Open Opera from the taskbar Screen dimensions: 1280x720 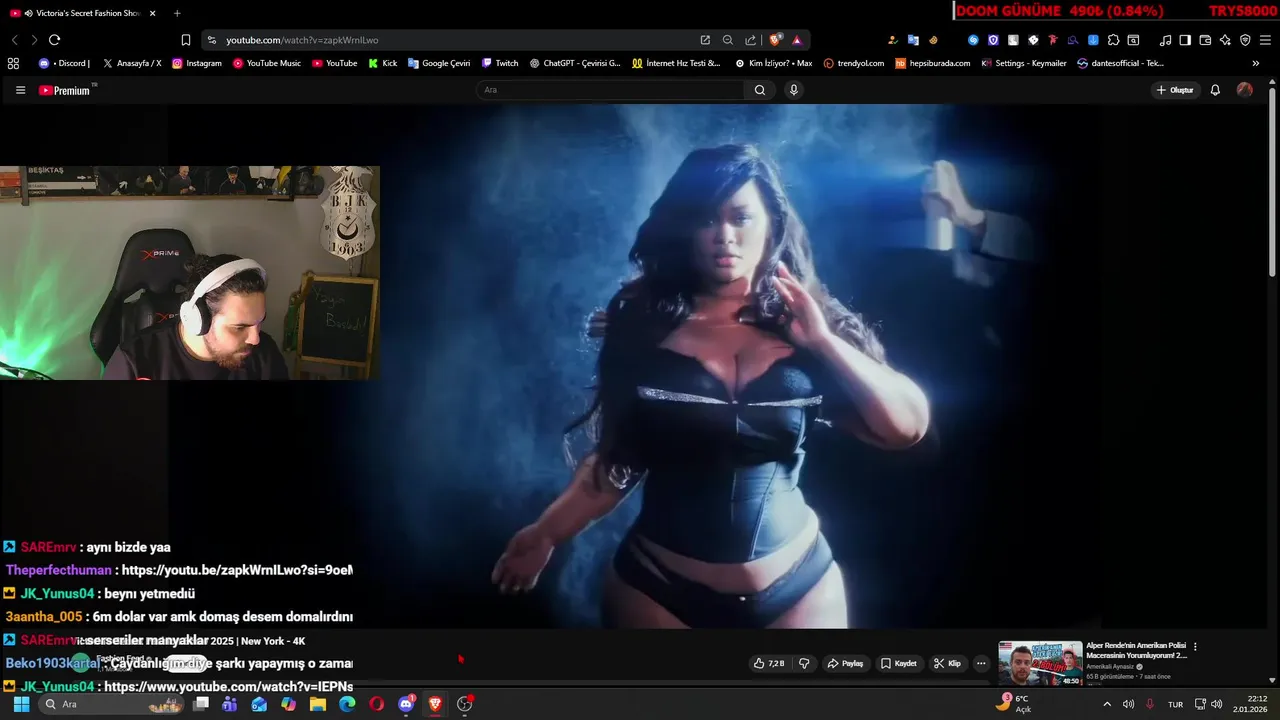click(376, 704)
